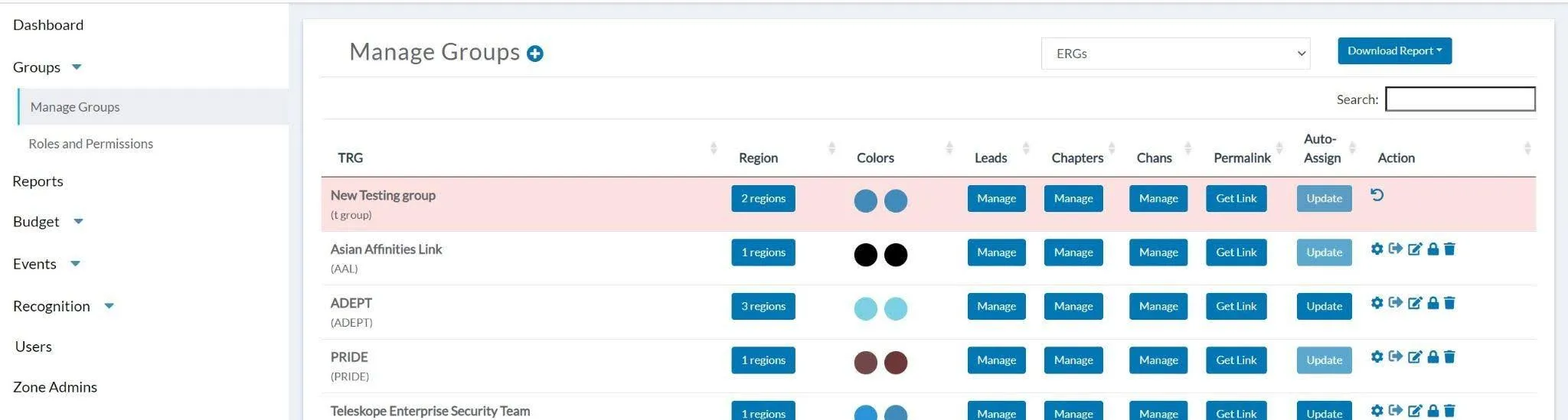This screenshot has width=1568, height=420.
Task: Sort by the Auto-Assign column arrows
Action: click(1352, 148)
